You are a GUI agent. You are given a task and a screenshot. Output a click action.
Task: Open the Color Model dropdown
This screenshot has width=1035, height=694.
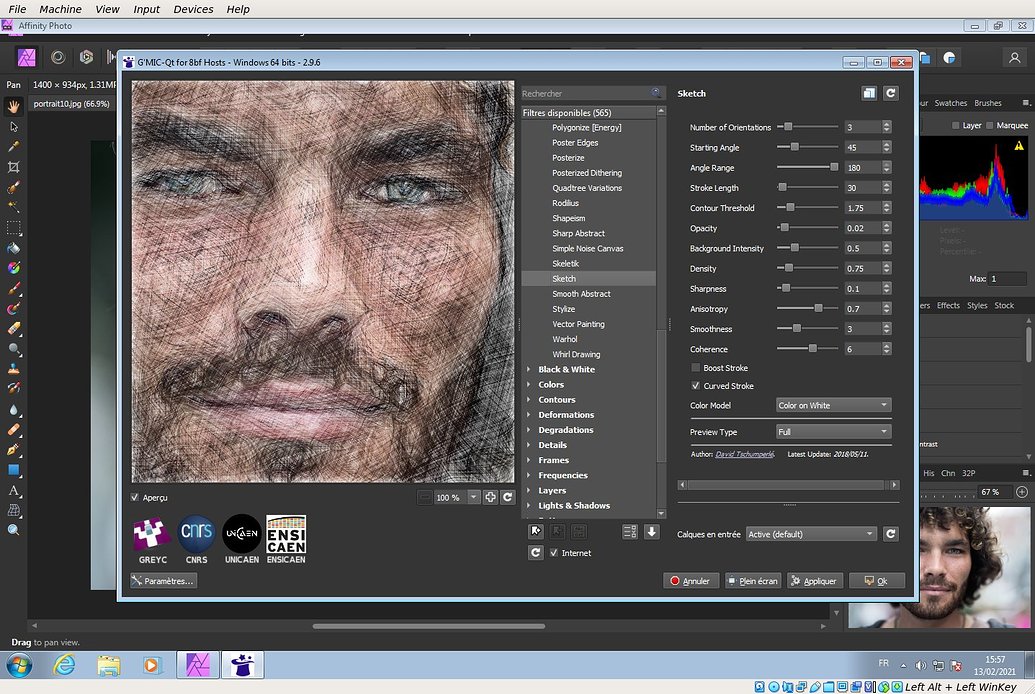pyautogui.click(x=833, y=404)
